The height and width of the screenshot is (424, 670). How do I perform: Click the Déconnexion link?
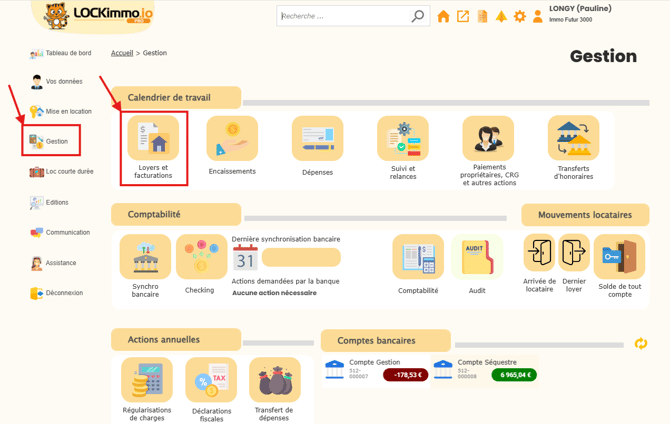pos(64,293)
